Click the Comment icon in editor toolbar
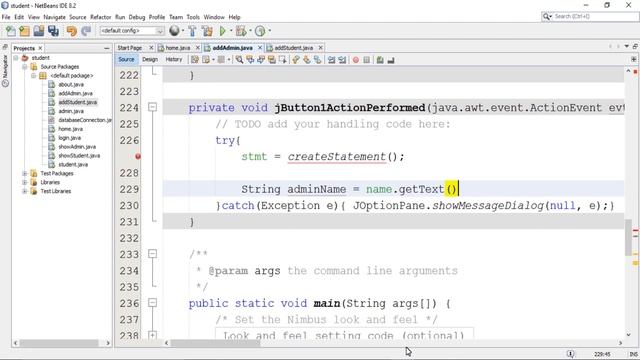Screen dimensions: 640x360 (x=380, y=60)
